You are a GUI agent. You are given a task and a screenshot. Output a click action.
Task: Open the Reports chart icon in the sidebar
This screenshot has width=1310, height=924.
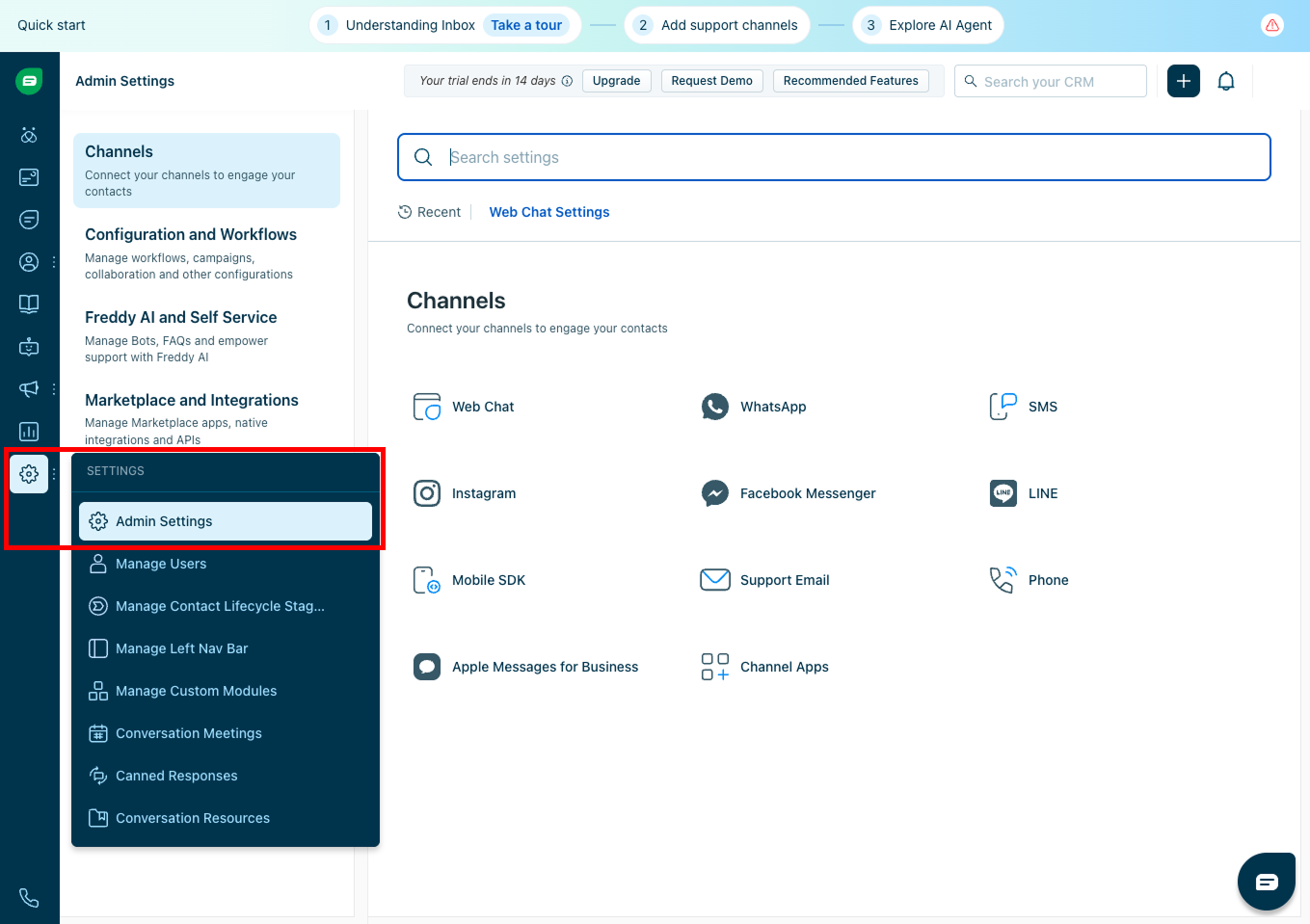[x=29, y=432]
